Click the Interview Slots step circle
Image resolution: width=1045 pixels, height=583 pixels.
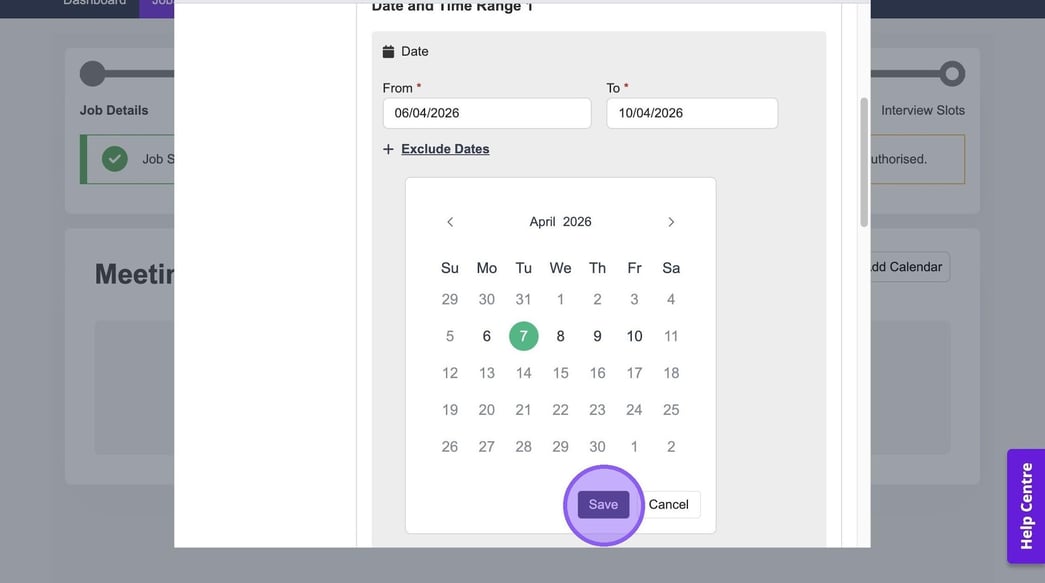952,74
